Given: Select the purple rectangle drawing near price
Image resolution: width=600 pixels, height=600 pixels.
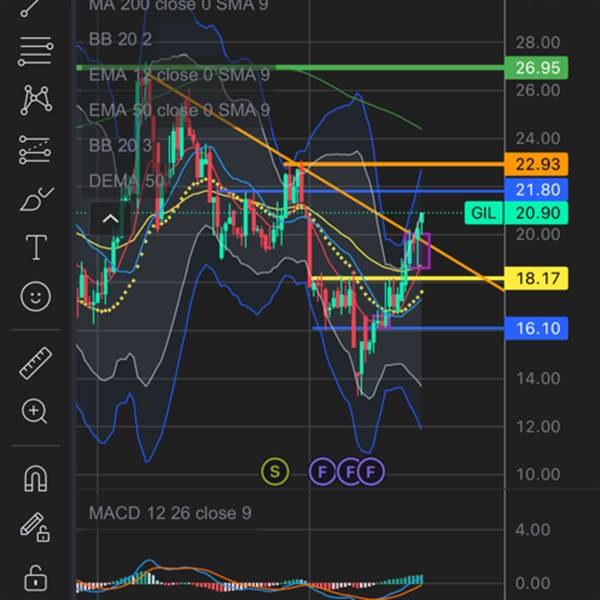Looking at the screenshot, I should pyautogui.click(x=417, y=251).
